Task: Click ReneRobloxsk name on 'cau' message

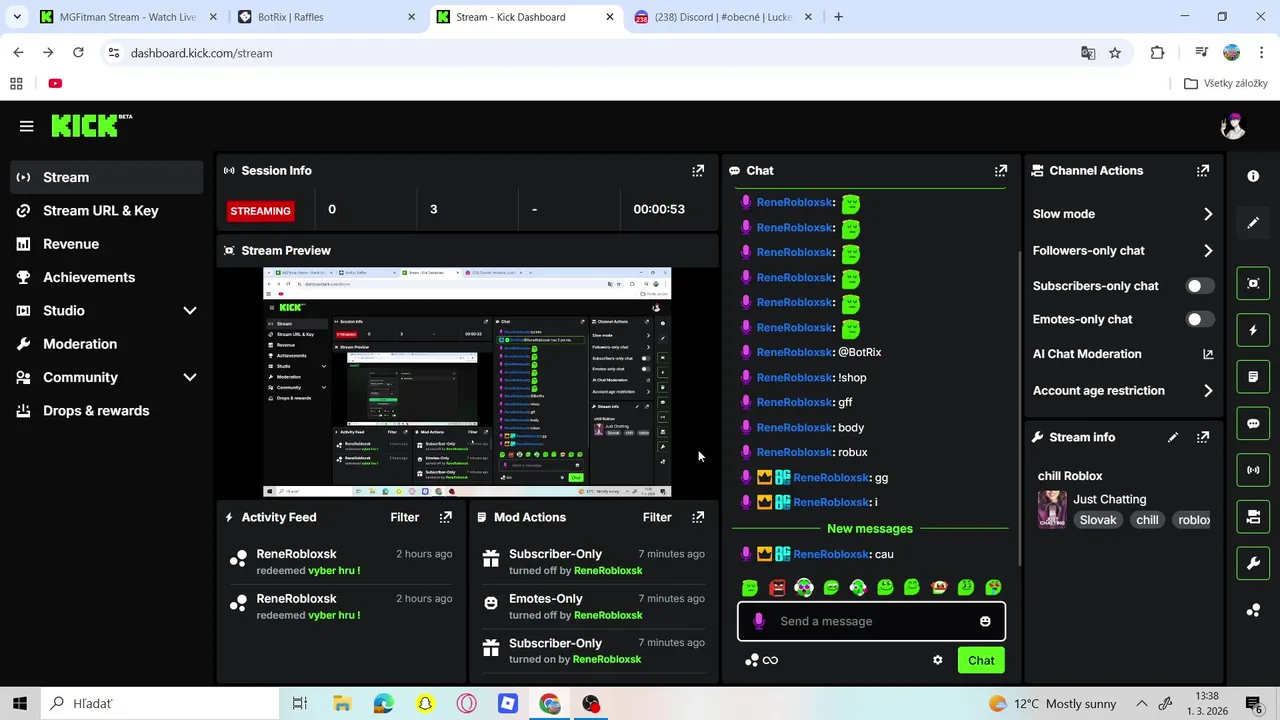Action: pos(830,554)
